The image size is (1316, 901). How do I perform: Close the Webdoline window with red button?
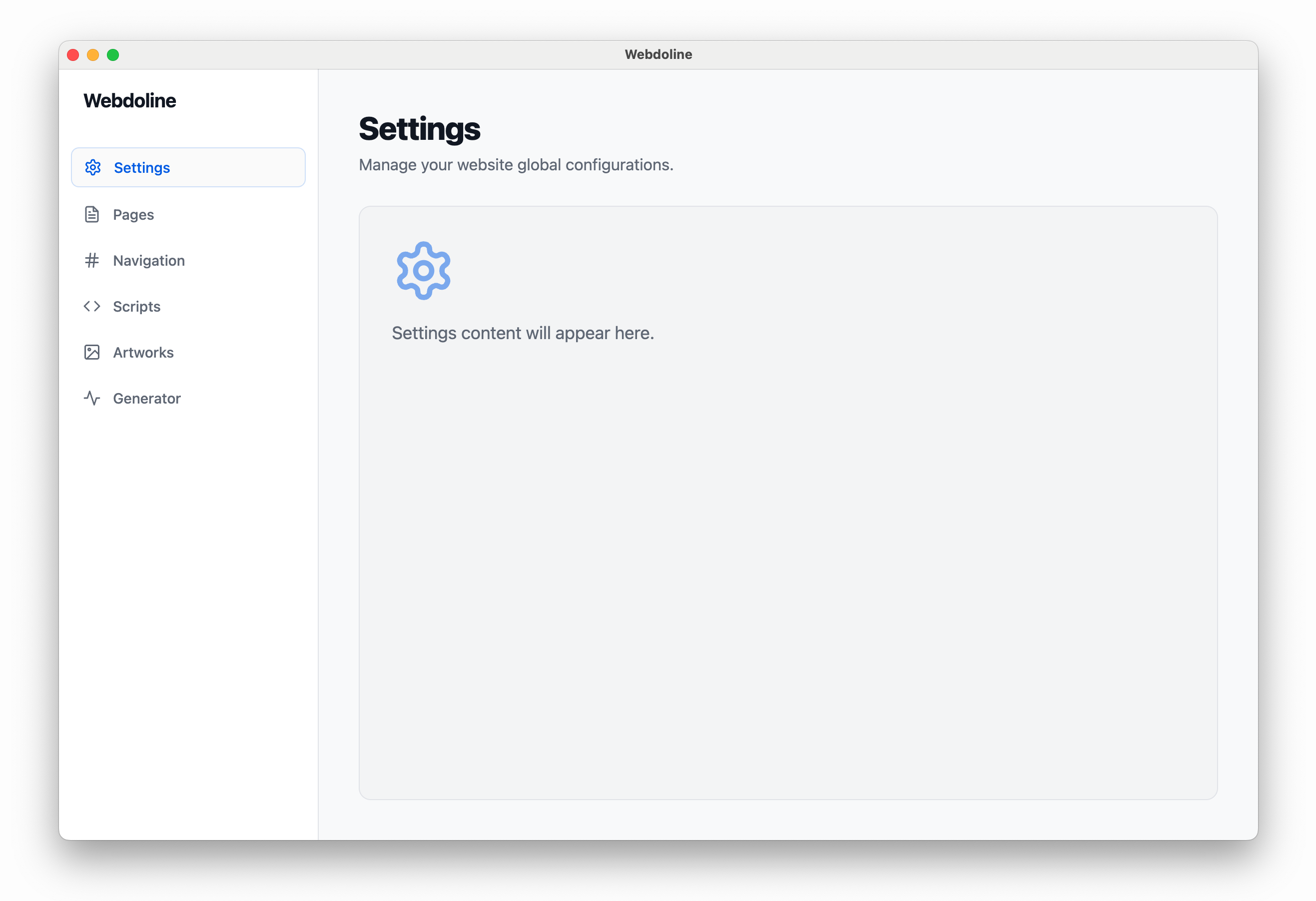tap(73, 55)
